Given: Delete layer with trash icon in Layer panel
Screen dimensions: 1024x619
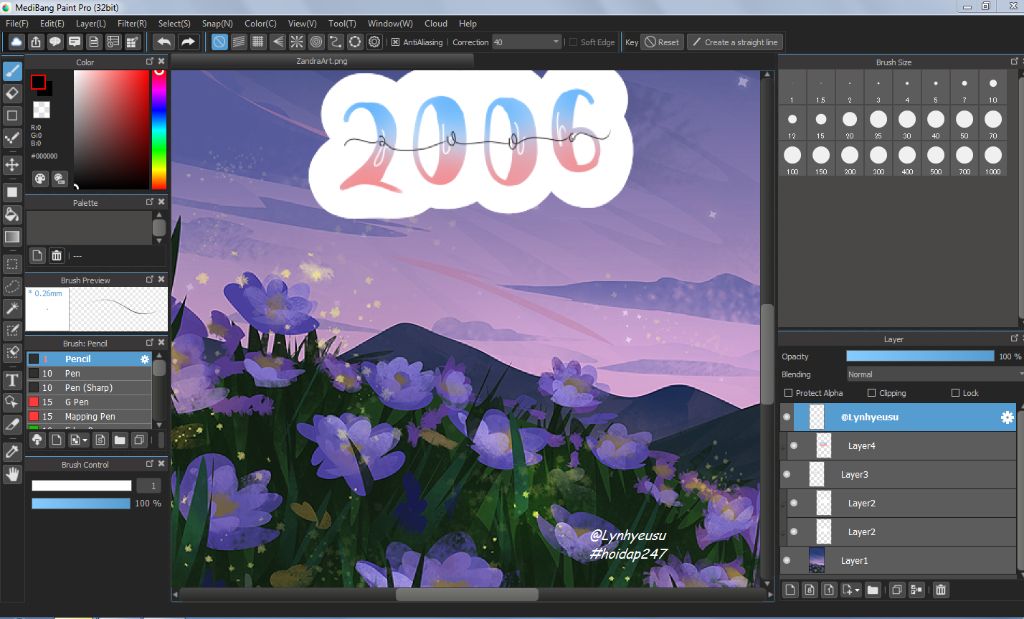Looking at the screenshot, I should coord(940,590).
